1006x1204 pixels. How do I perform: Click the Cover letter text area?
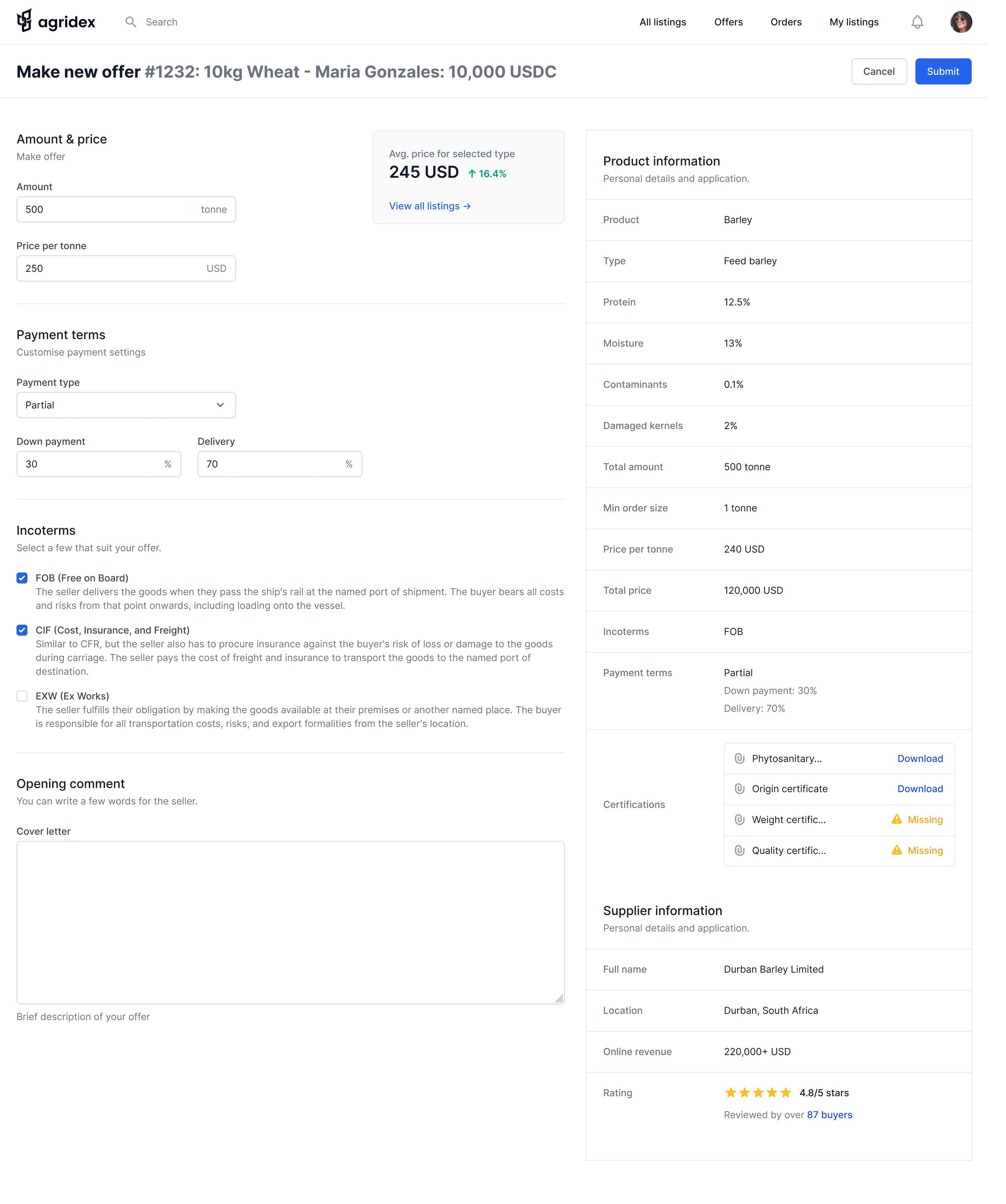pyautogui.click(x=290, y=922)
